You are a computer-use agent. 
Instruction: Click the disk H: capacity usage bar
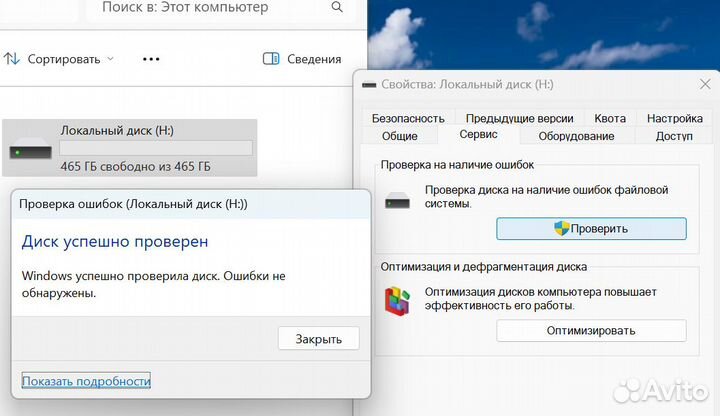[x=156, y=148]
